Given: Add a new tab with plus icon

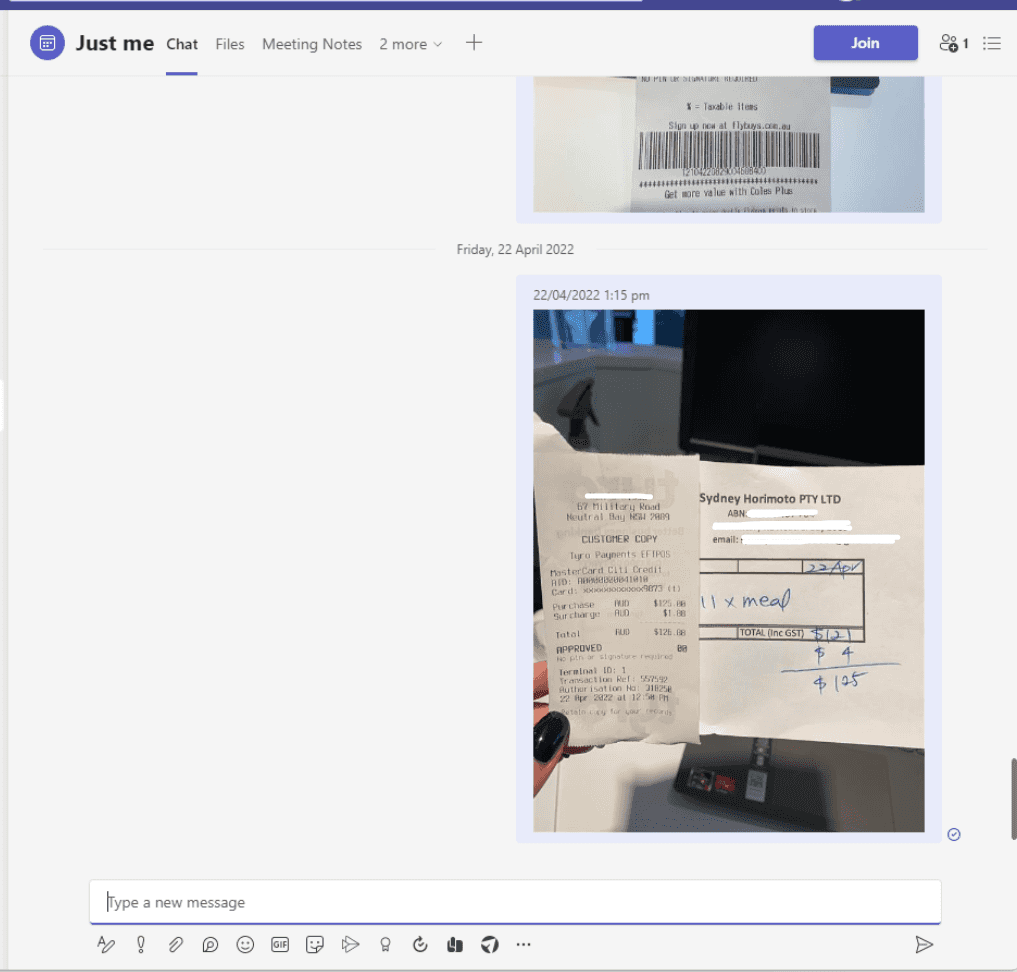Looking at the screenshot, I should pos(474,43).
